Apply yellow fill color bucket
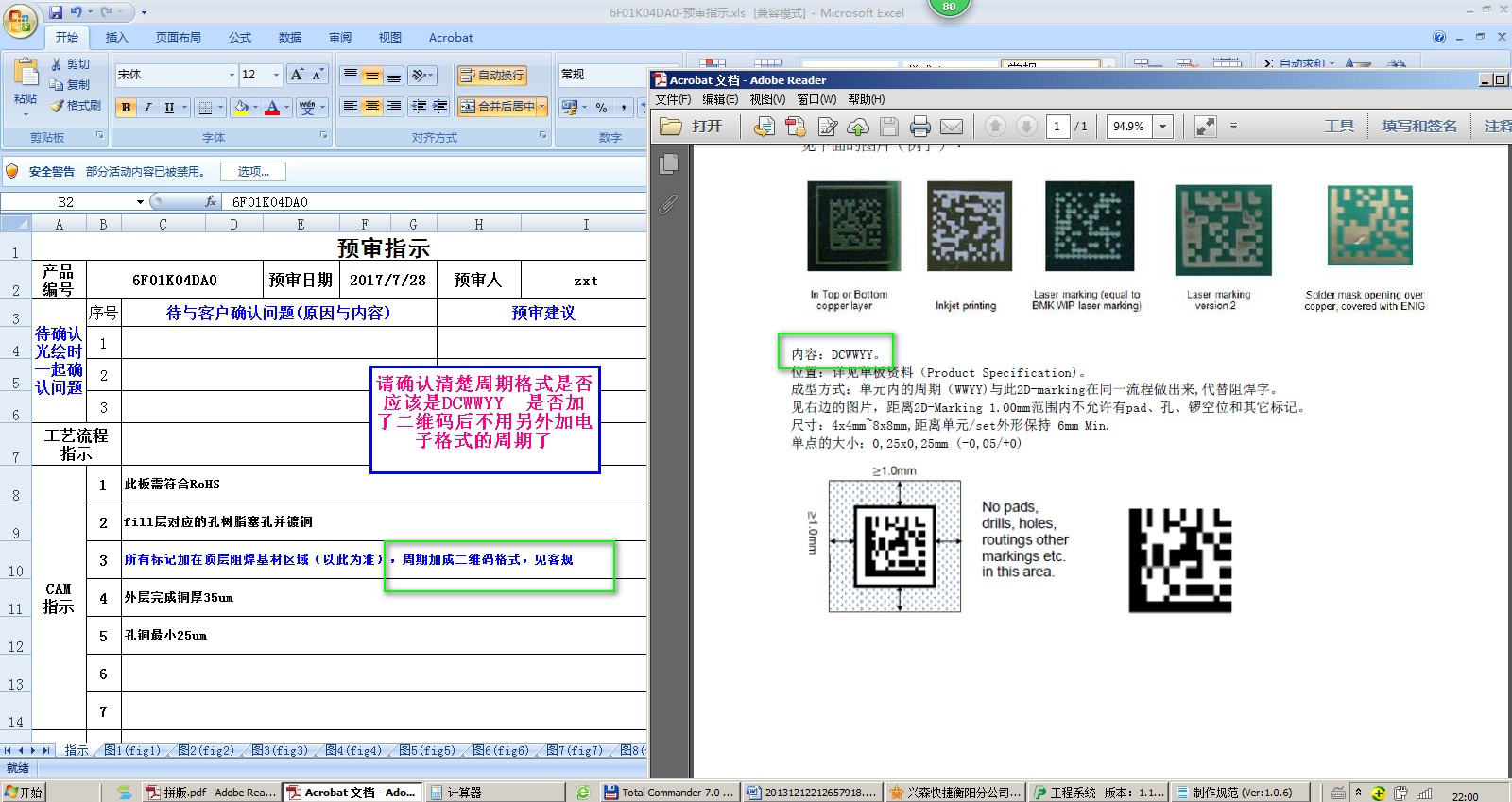 point(242,108)
